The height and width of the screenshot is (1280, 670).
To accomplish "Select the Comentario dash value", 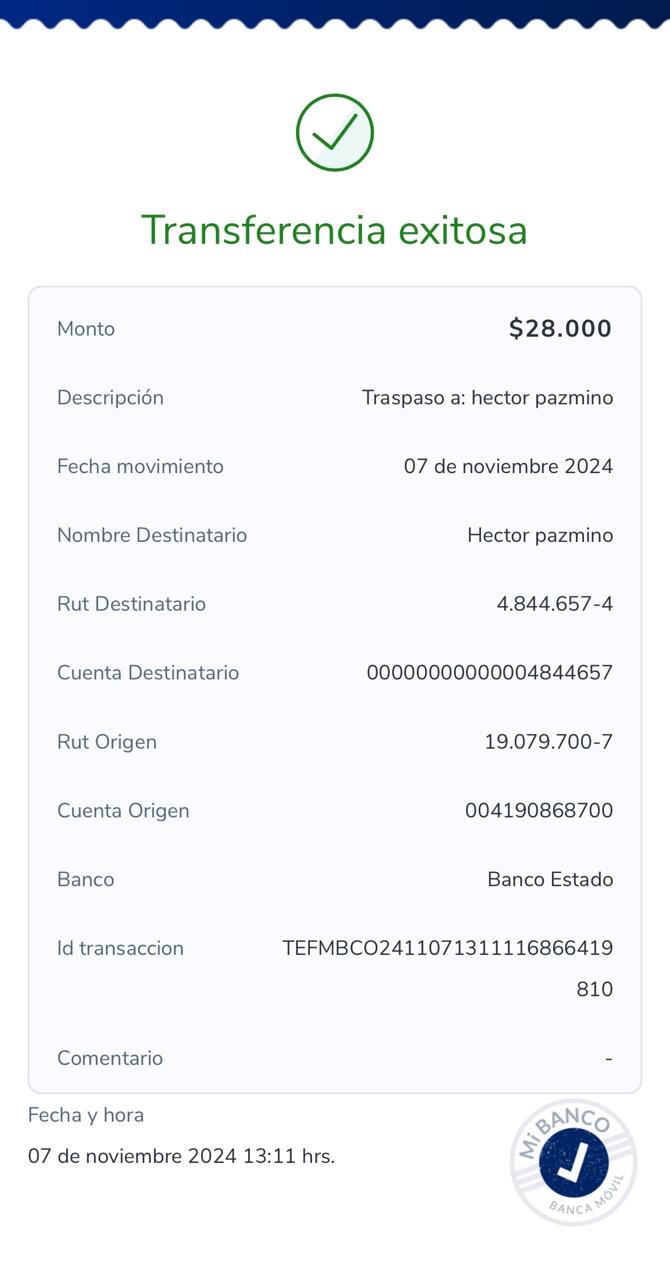I will pos(608,1059).
